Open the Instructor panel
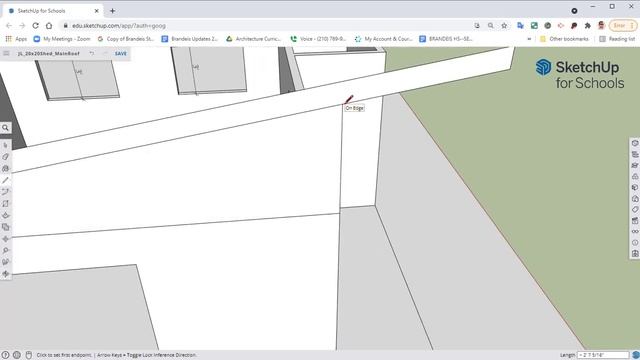640x360 pixels. [x=635, y=154]
